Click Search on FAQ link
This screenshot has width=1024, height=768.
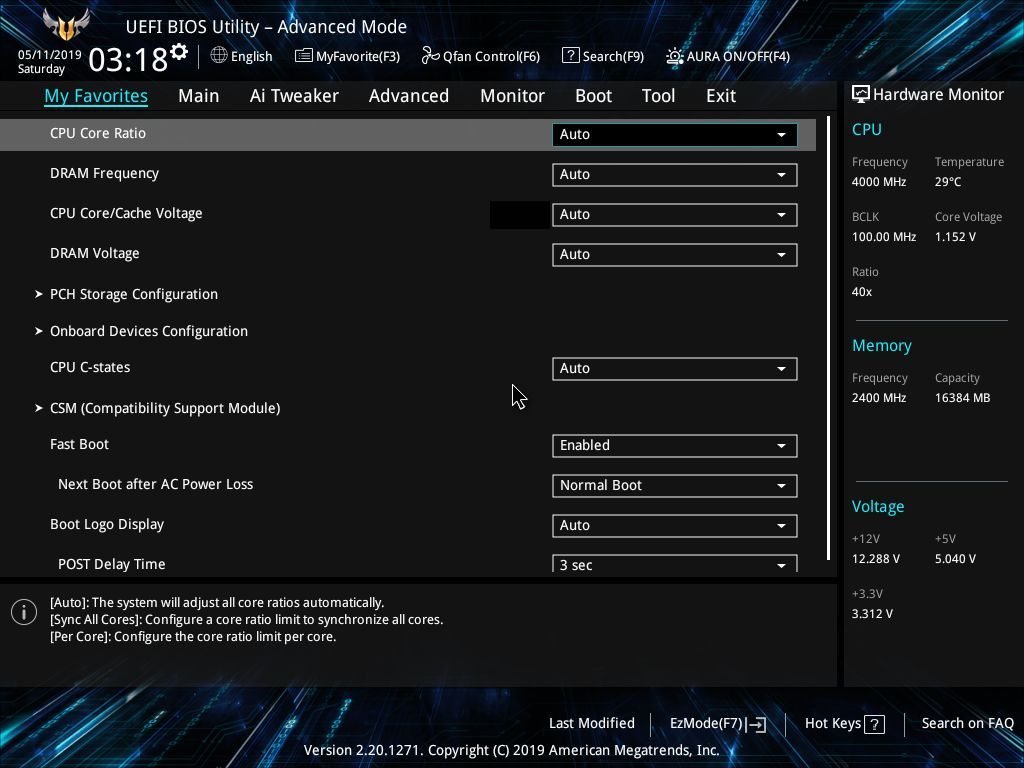967,723
